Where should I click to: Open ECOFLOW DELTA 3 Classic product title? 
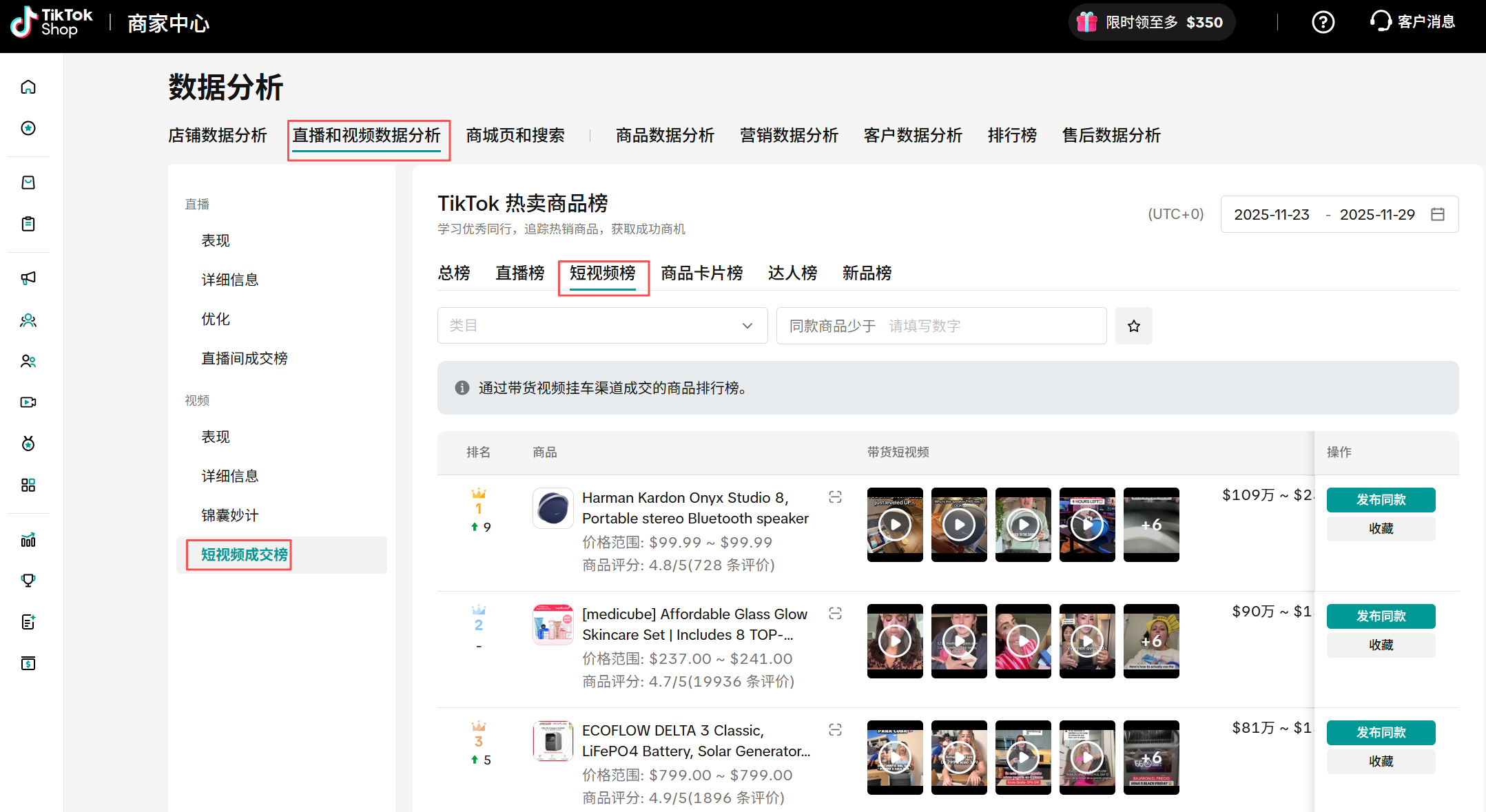coord(696,741)
